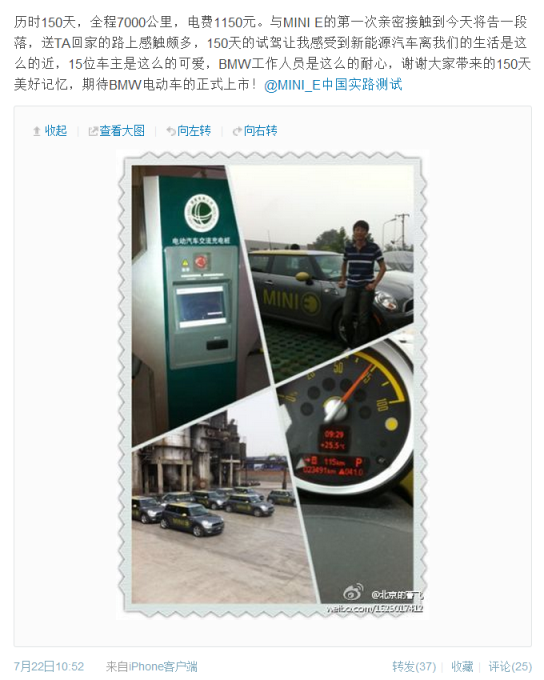
Task: Click the view large image (查看大图) icon
Action: point(93,131)
